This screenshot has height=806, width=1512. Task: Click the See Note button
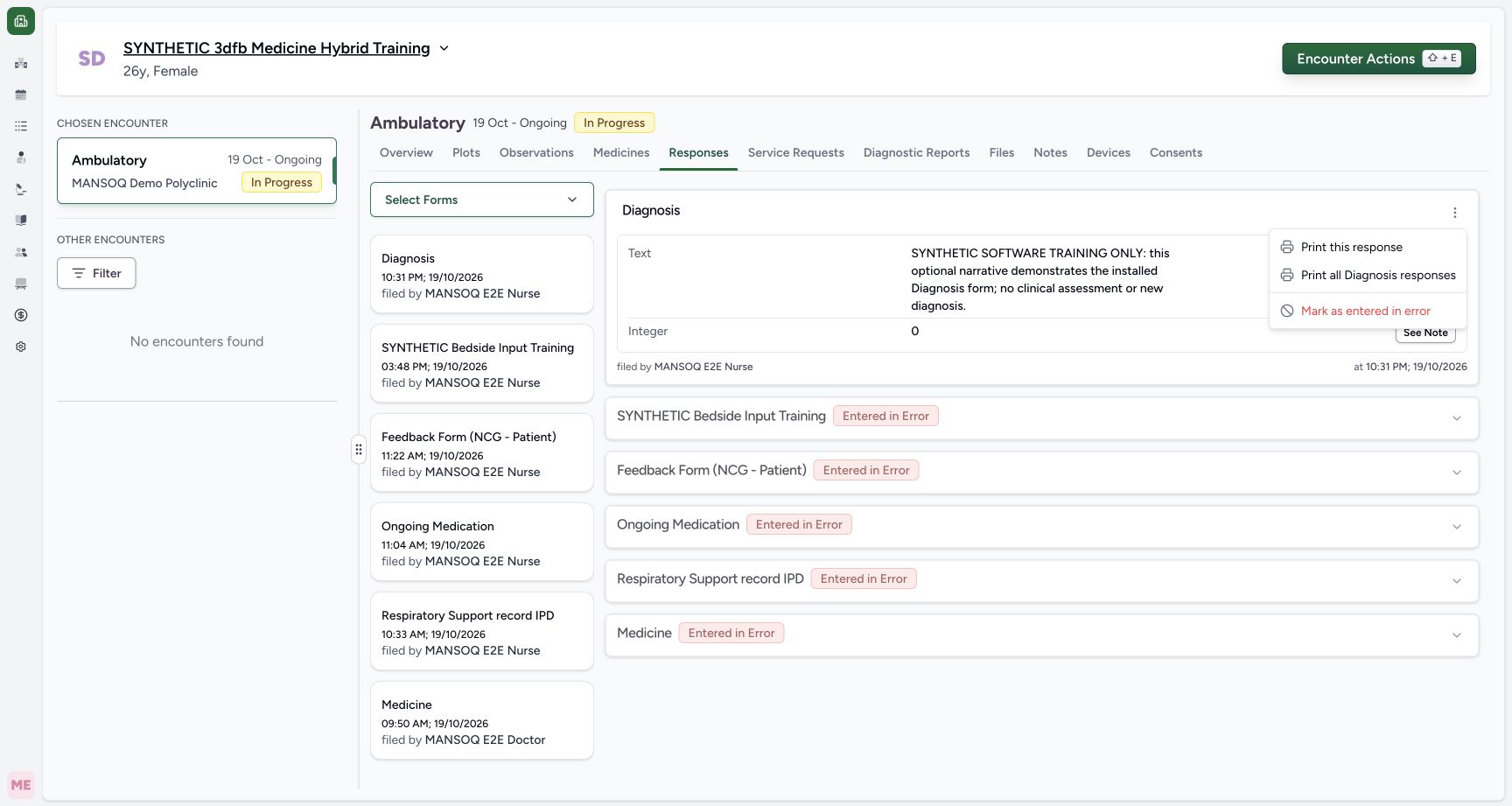pyautogui.click(x=1425, y=333)
